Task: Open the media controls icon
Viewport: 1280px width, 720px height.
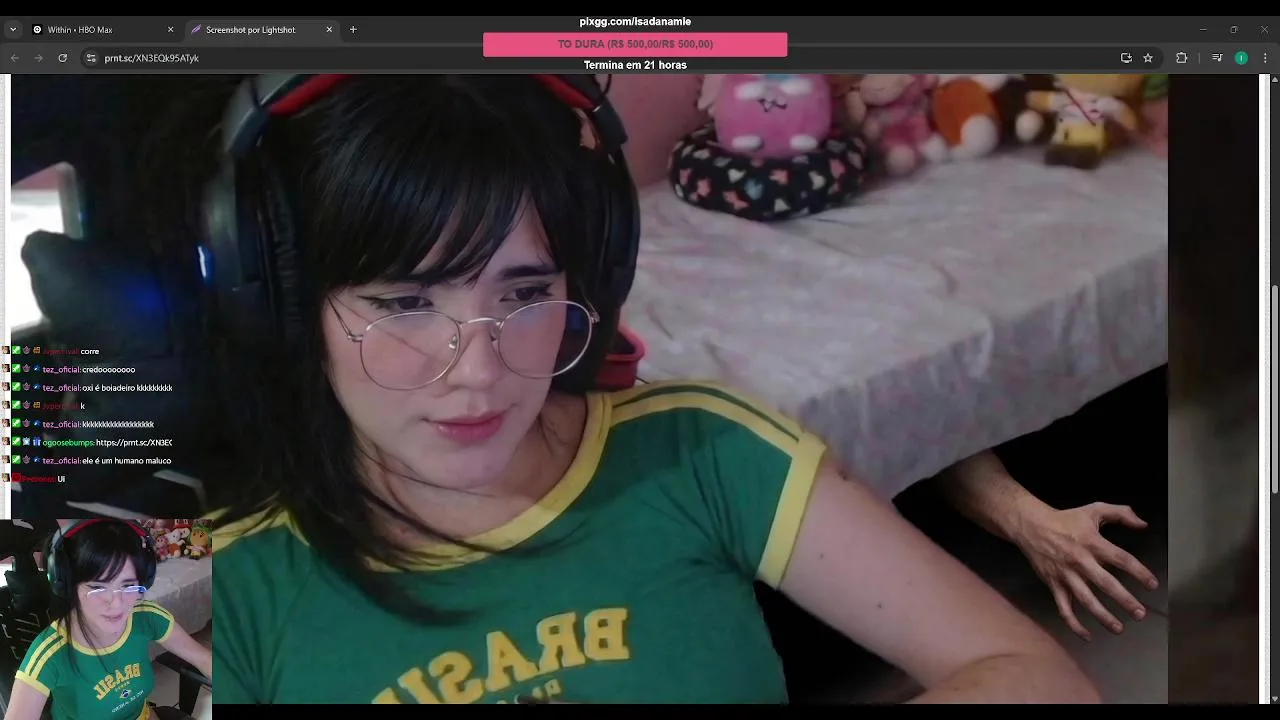Action: coord(1217,58)
